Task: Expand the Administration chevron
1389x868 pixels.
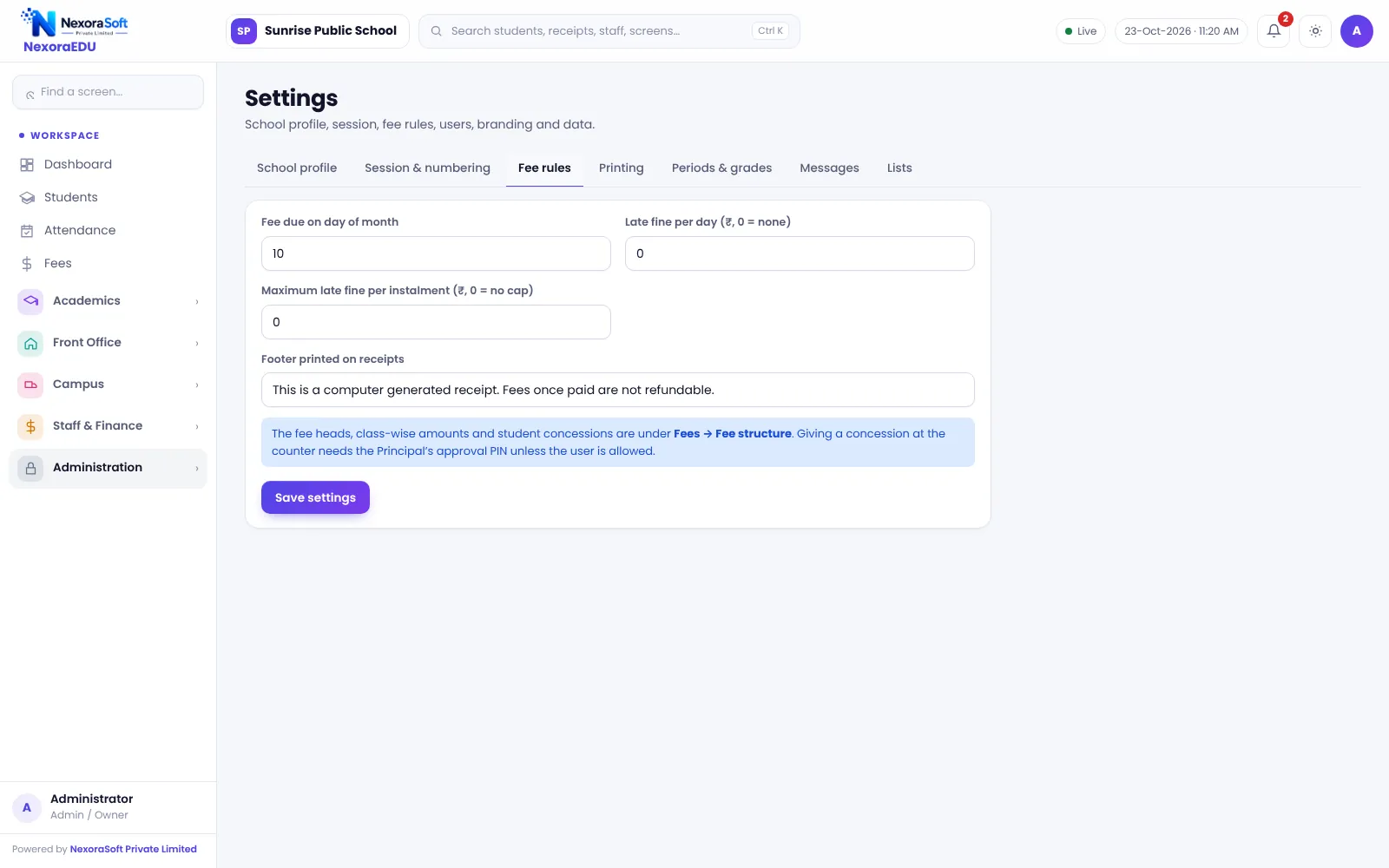Action: pyautogui.click(x=197, y=468)
